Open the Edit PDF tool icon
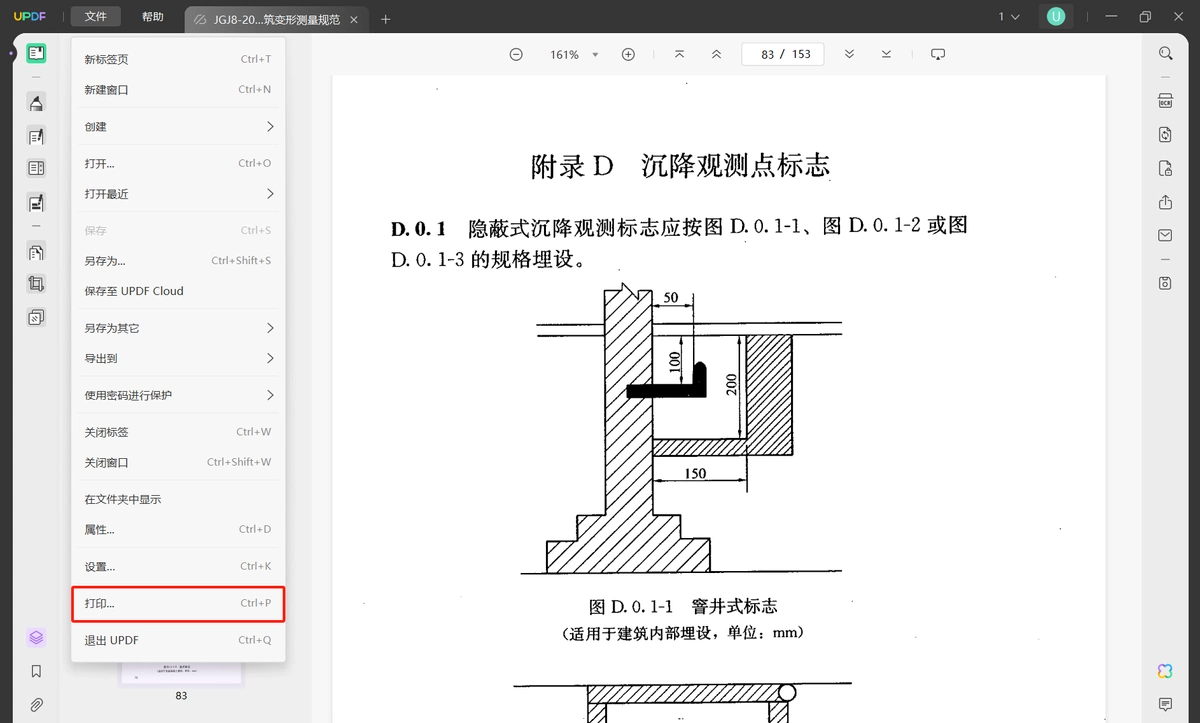 coord(36,136)
